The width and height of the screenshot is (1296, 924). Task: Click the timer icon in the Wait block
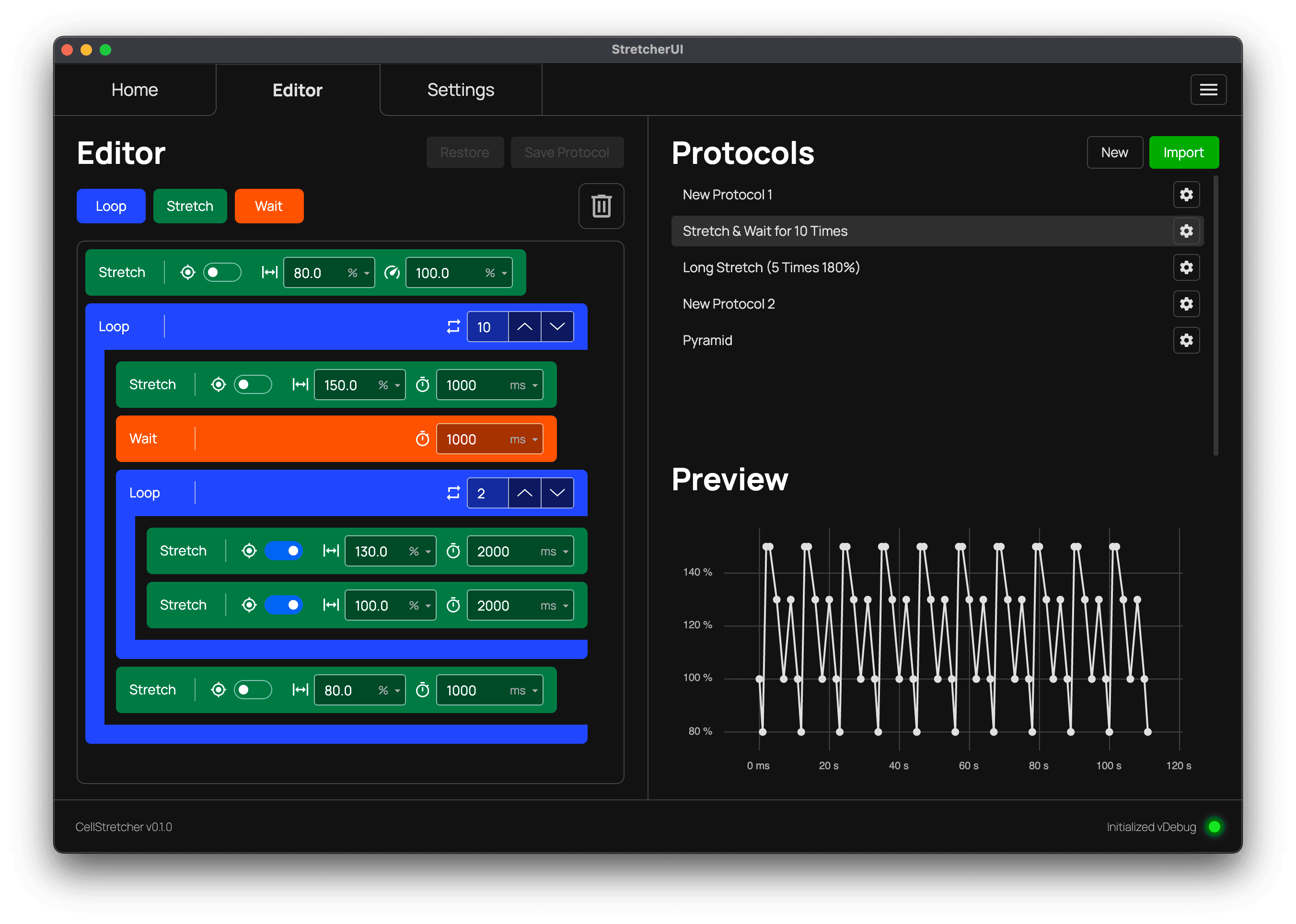click(422, 439)
